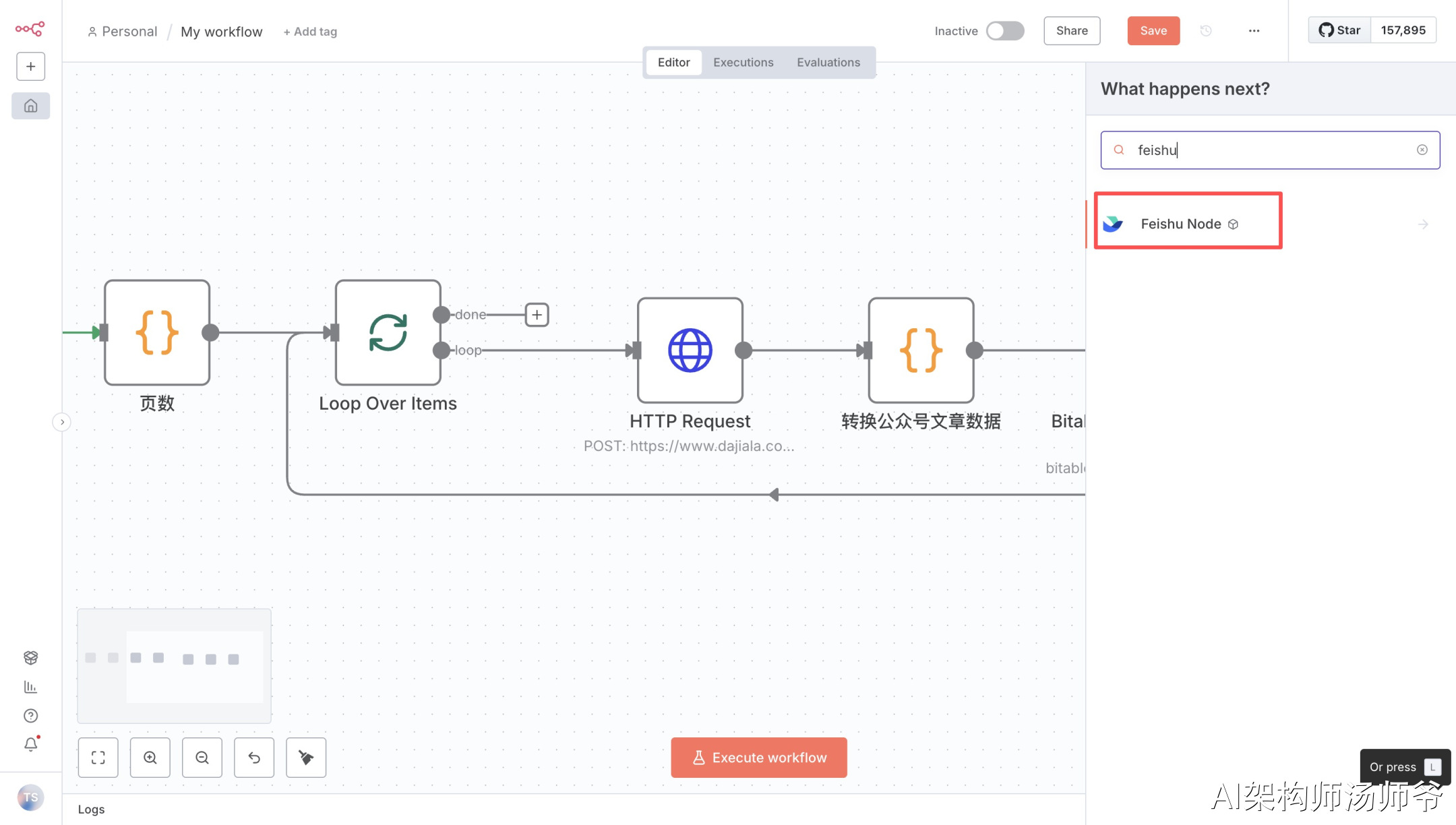
Task: Click the Save button
Action: (x=1153, y=31)
